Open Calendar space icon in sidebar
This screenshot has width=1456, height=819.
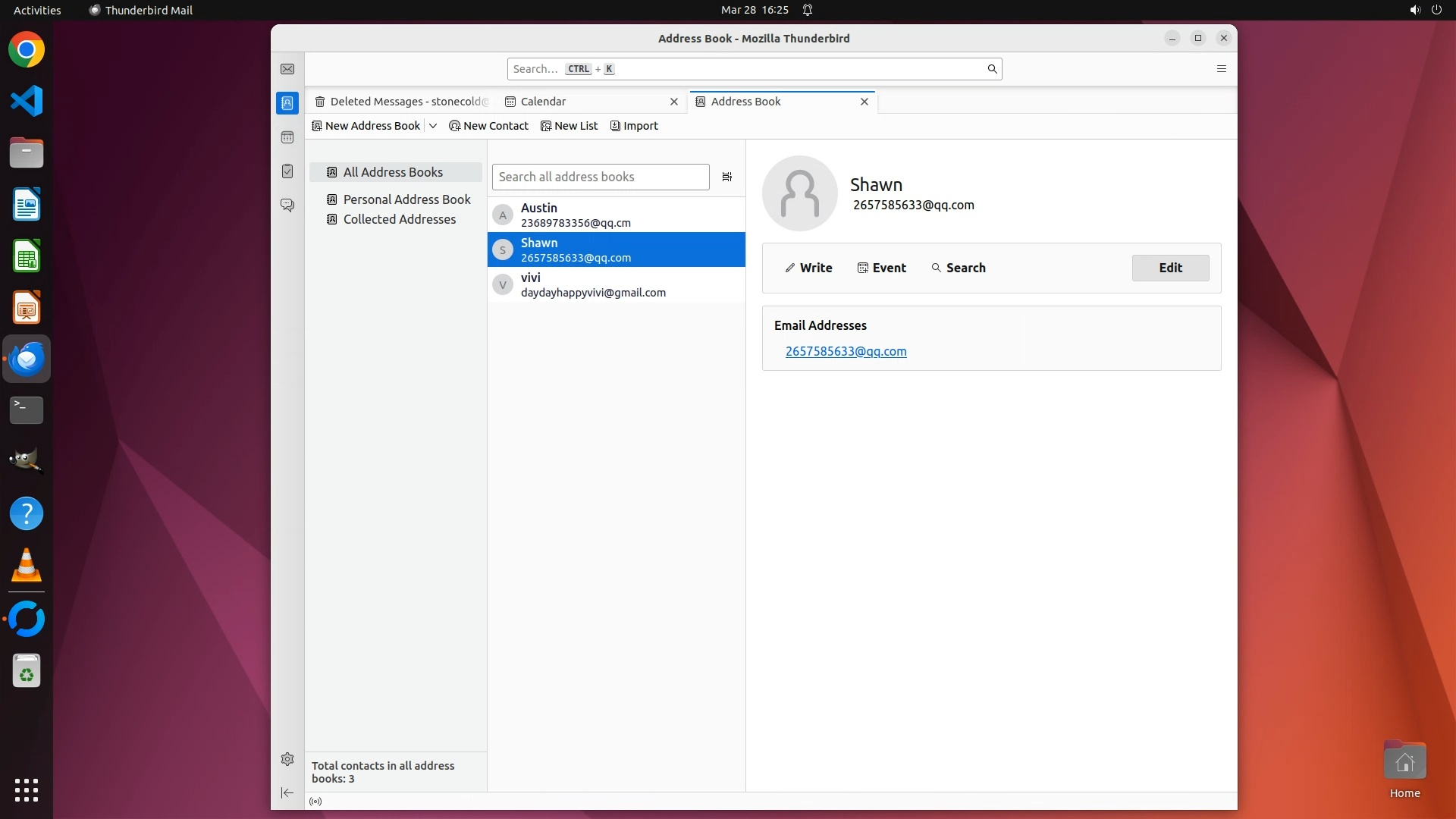click(287, 137)
